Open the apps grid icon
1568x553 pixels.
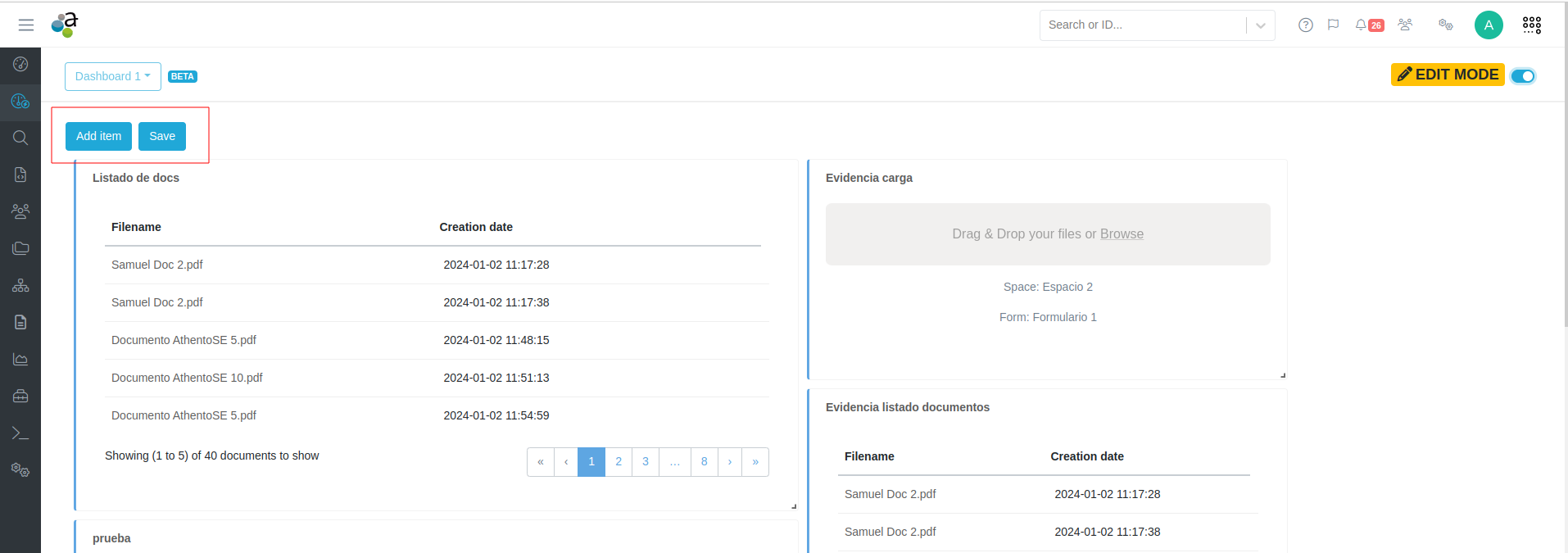click(1531, 25)
